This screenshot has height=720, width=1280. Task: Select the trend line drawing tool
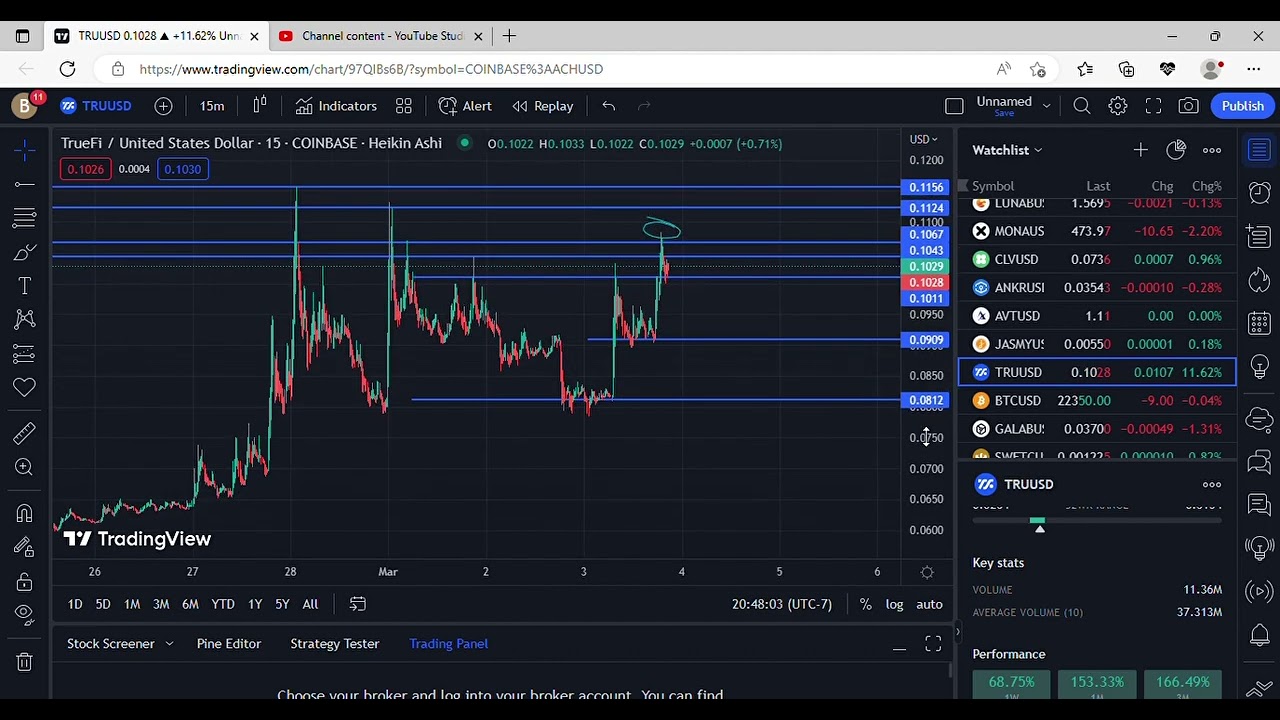pyautogui.click(x=25, y=185)
